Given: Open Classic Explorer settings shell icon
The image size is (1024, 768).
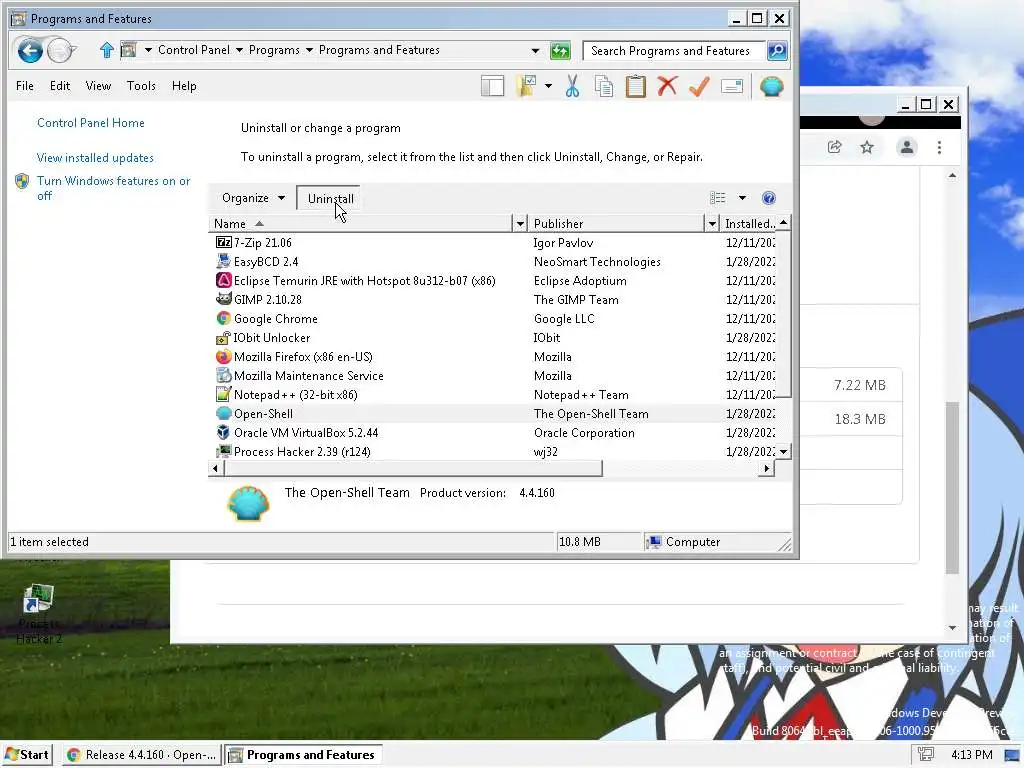Looking at the screenshot, I should point(771,86).
